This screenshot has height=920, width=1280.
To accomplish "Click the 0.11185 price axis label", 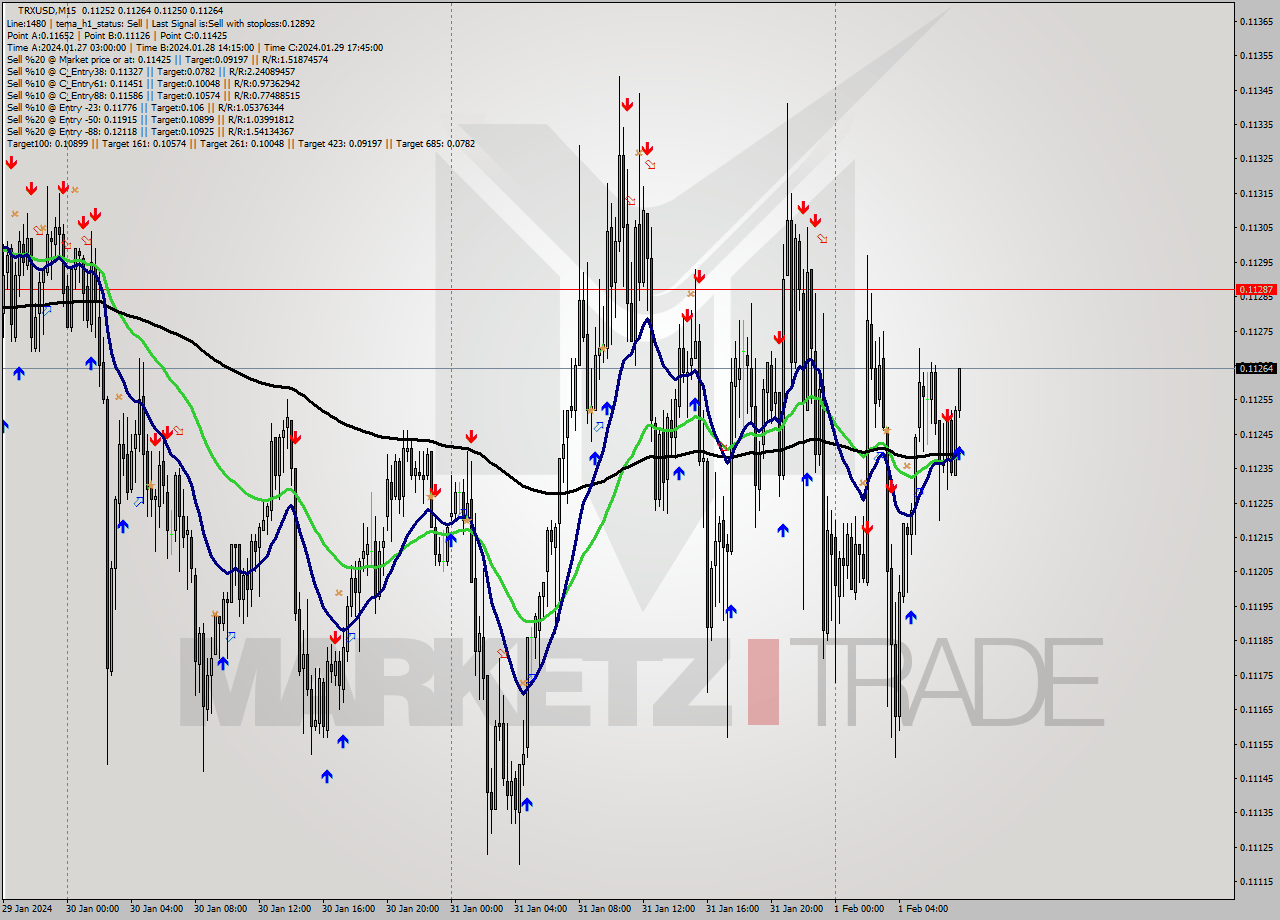I will 1256,640.
